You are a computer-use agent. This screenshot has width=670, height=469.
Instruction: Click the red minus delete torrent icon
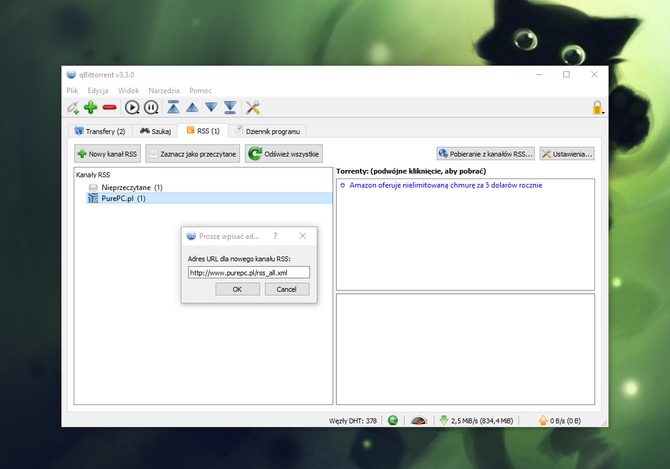coord(110,107)
